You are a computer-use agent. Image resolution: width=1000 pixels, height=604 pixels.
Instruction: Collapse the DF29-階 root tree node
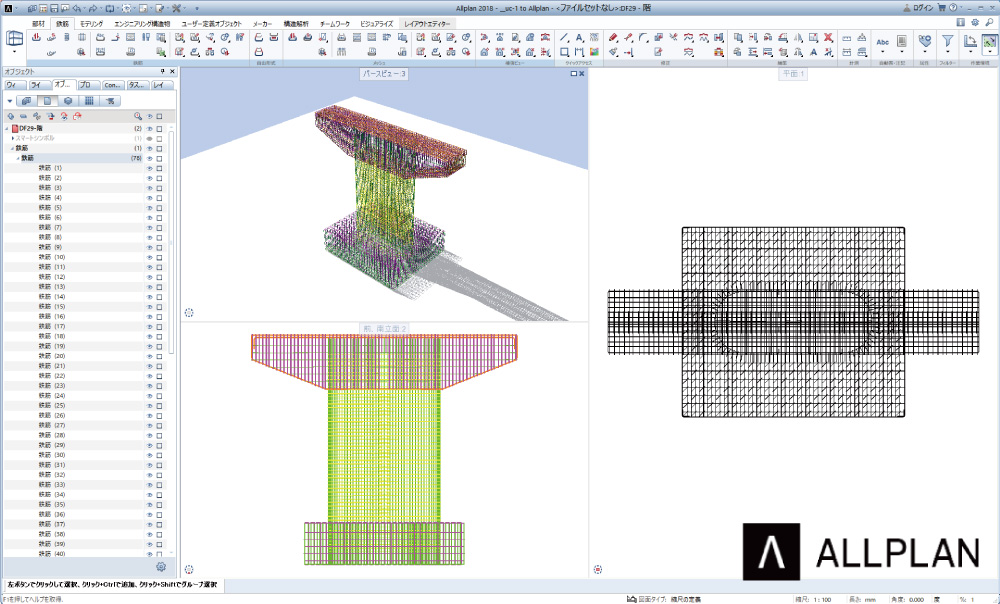tap(7, 129)
